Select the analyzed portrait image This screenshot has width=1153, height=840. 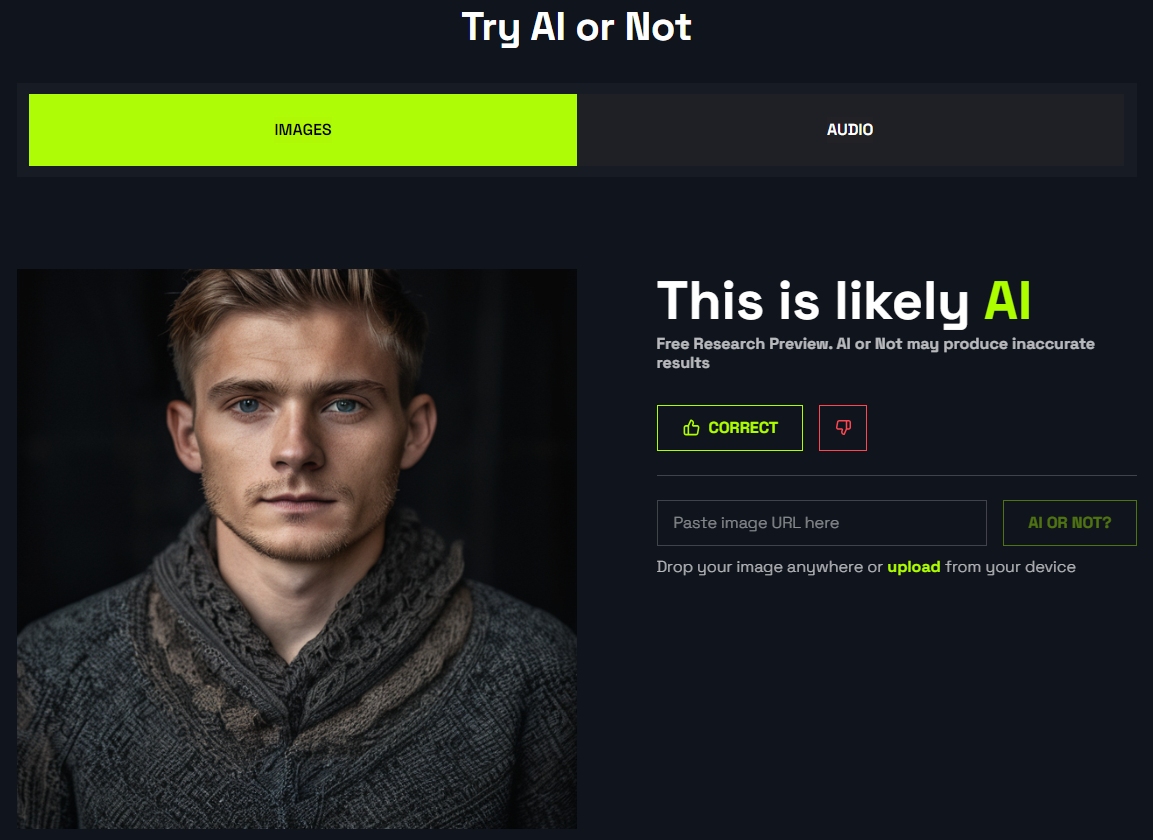coord(297,549)
